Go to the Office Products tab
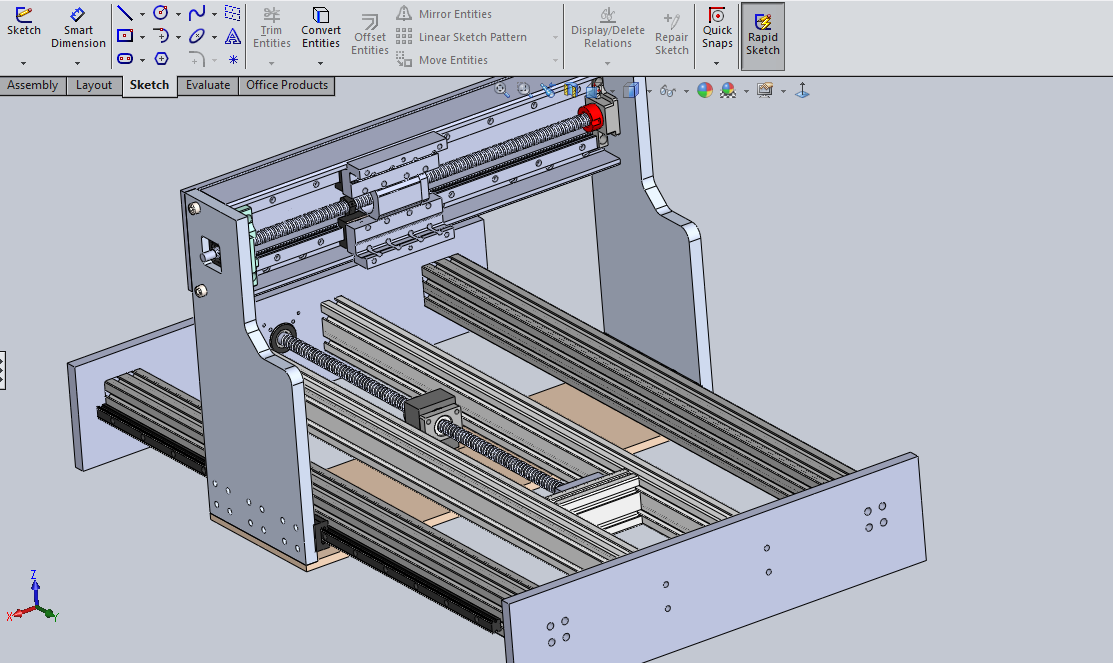 click(x=286, y=86)
